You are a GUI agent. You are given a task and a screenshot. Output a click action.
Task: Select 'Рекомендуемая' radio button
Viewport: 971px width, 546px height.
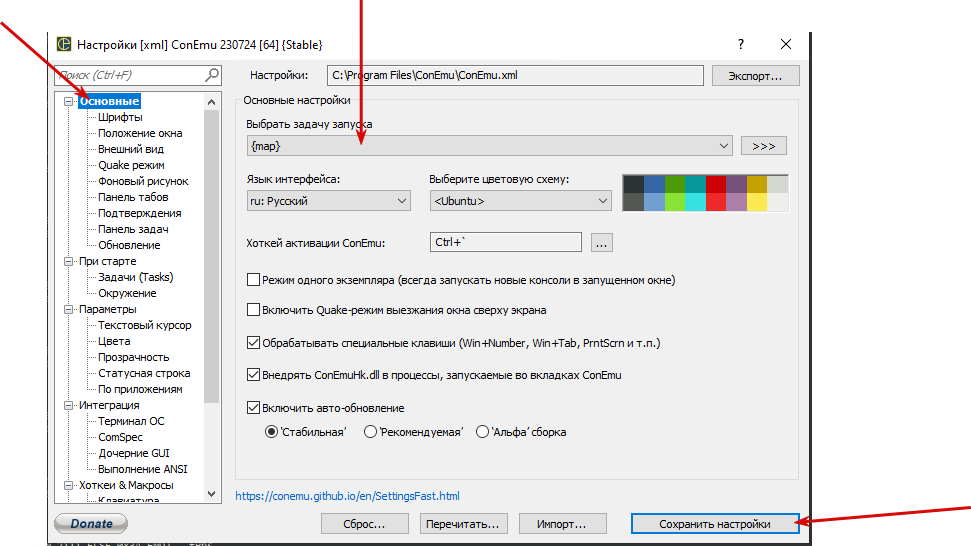click(x=370, y=431)
